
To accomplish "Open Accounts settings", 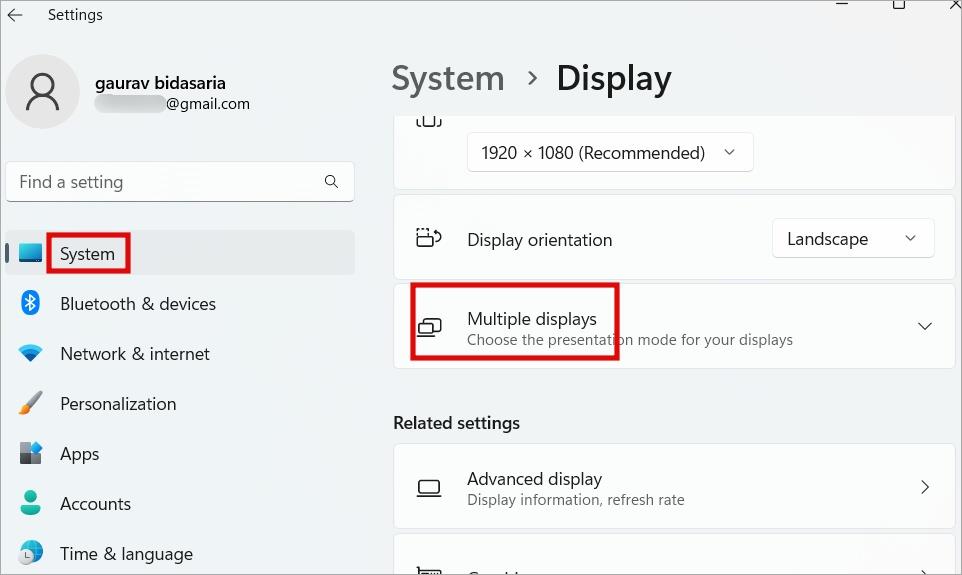I will click(180, 503).
